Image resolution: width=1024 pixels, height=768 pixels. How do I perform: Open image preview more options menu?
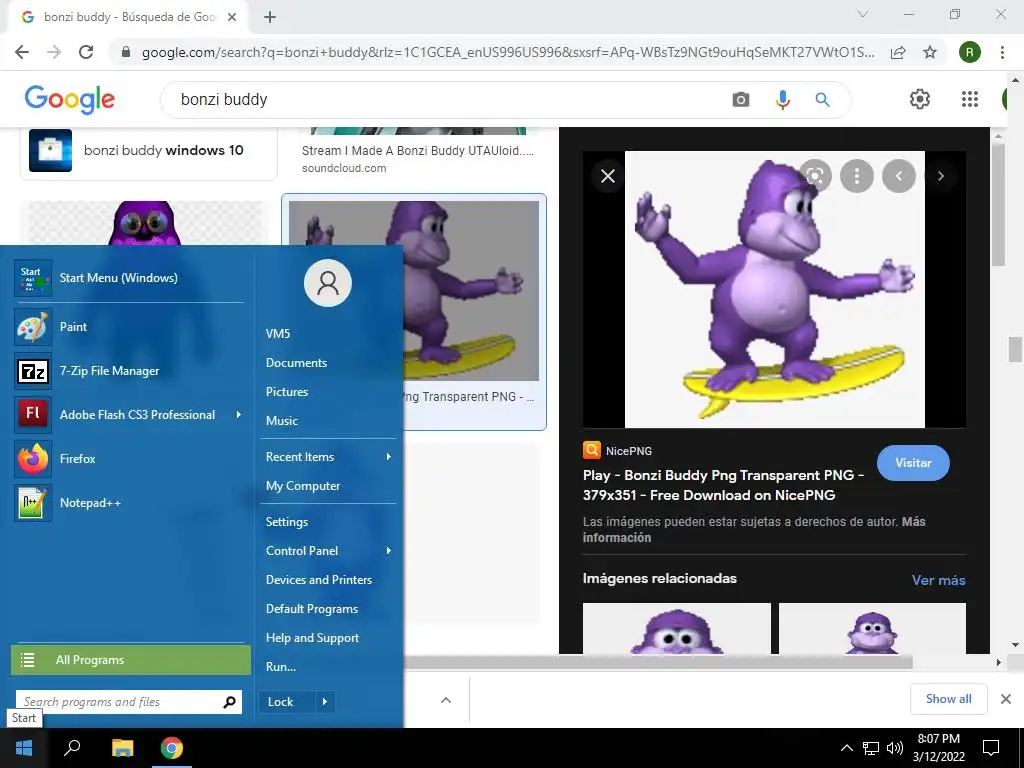[x=856, y=176]
